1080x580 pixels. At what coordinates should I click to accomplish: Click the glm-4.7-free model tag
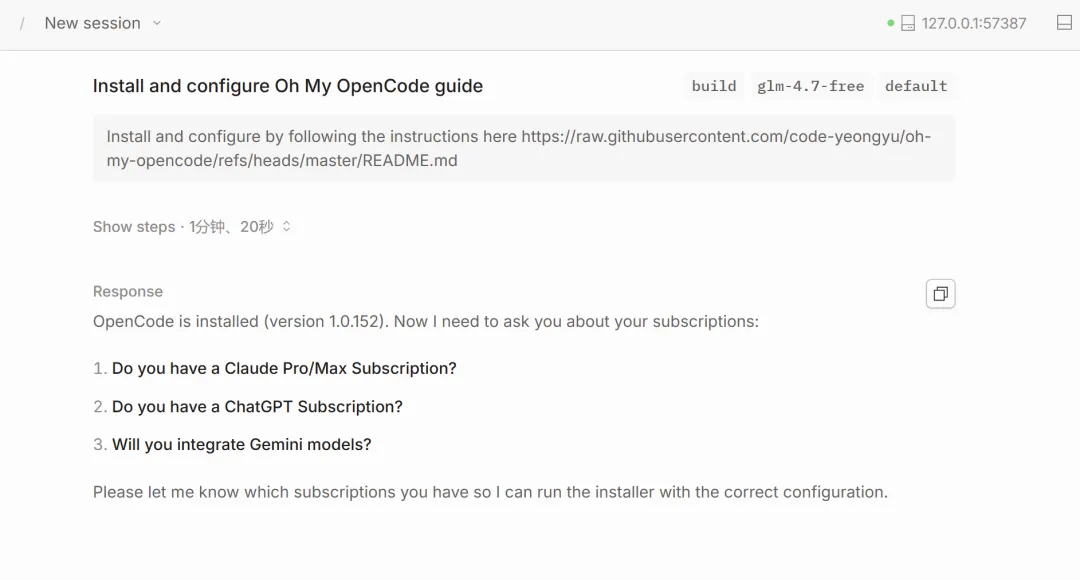point(810,86)
